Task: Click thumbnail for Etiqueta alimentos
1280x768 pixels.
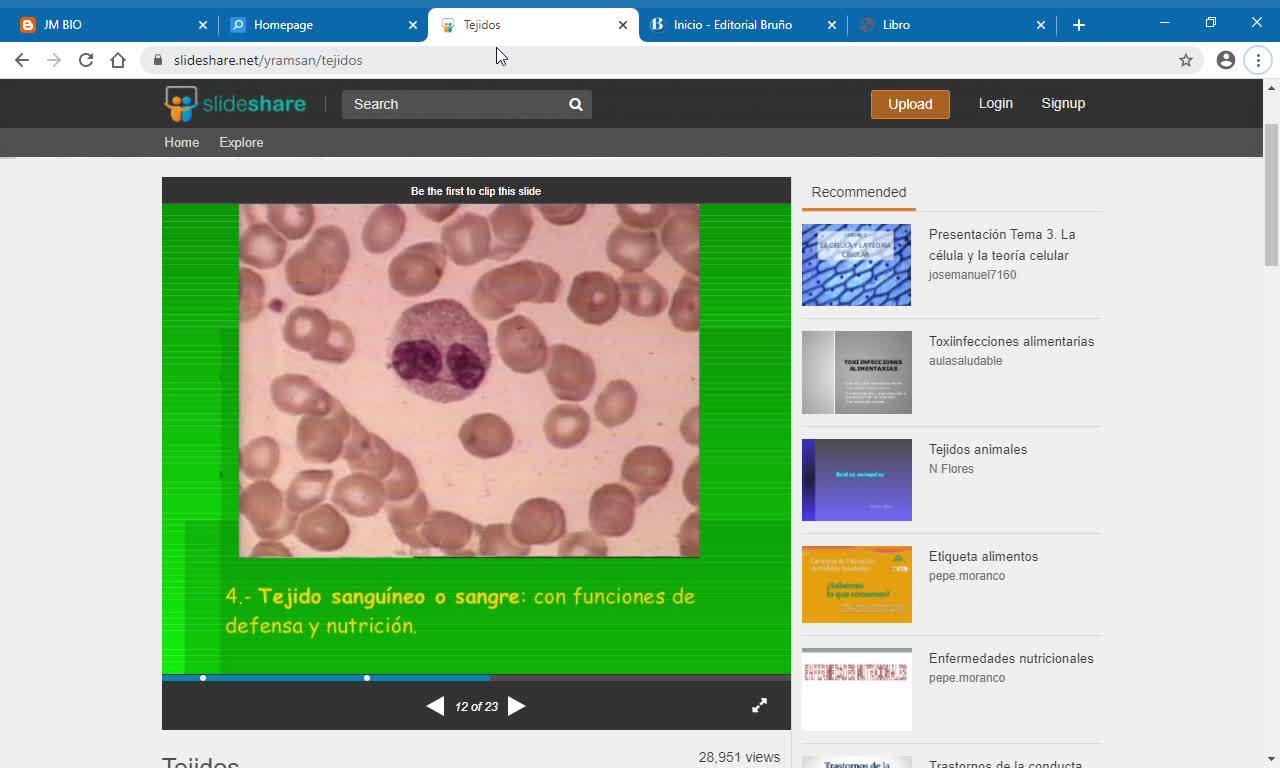Action: (857, 585)
